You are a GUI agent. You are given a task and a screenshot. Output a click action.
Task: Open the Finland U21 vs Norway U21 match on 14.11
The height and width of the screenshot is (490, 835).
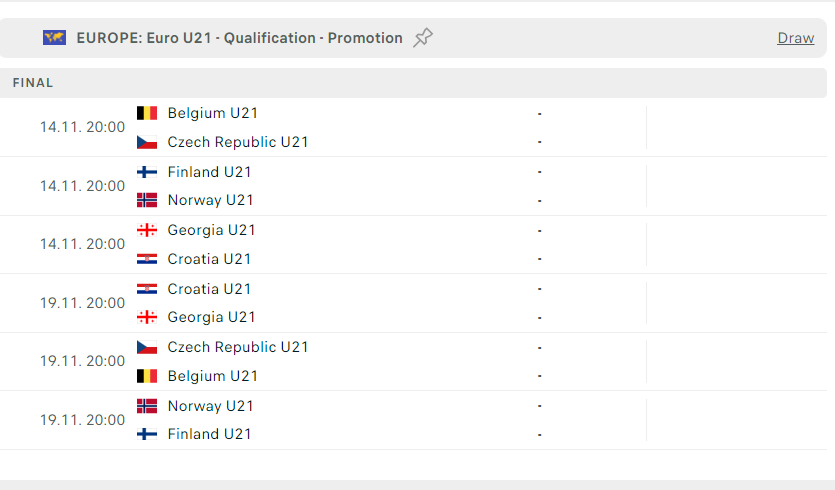pos(413,186)
